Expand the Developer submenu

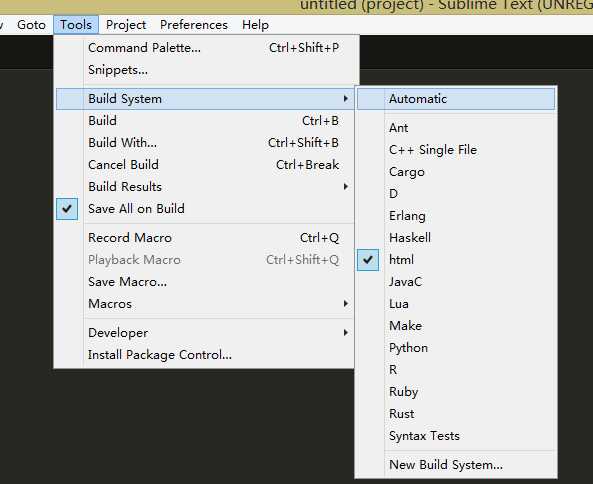tap(205, 333)
